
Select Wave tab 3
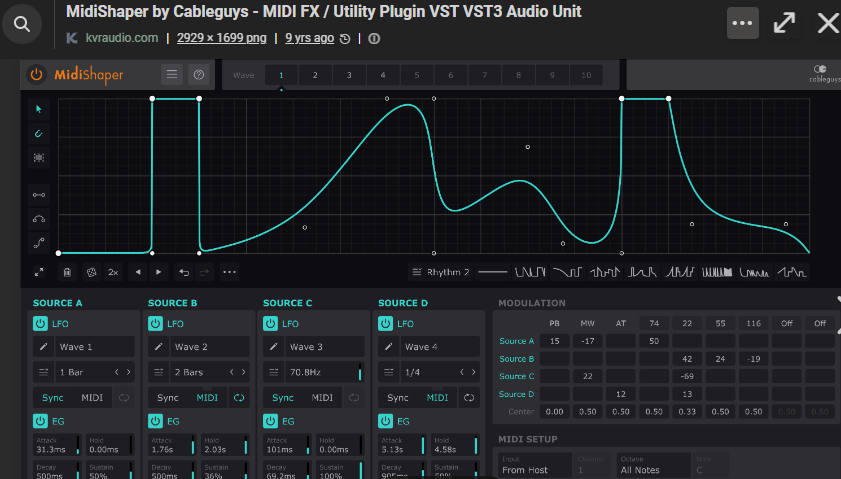tap(349, 75)
